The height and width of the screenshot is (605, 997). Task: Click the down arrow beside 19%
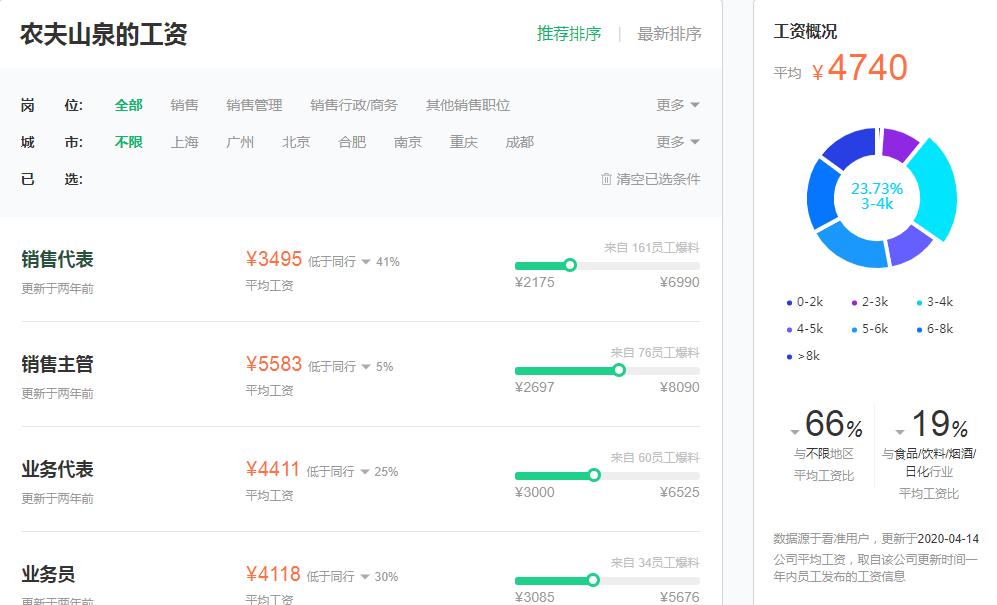click(x=900, y=433)
